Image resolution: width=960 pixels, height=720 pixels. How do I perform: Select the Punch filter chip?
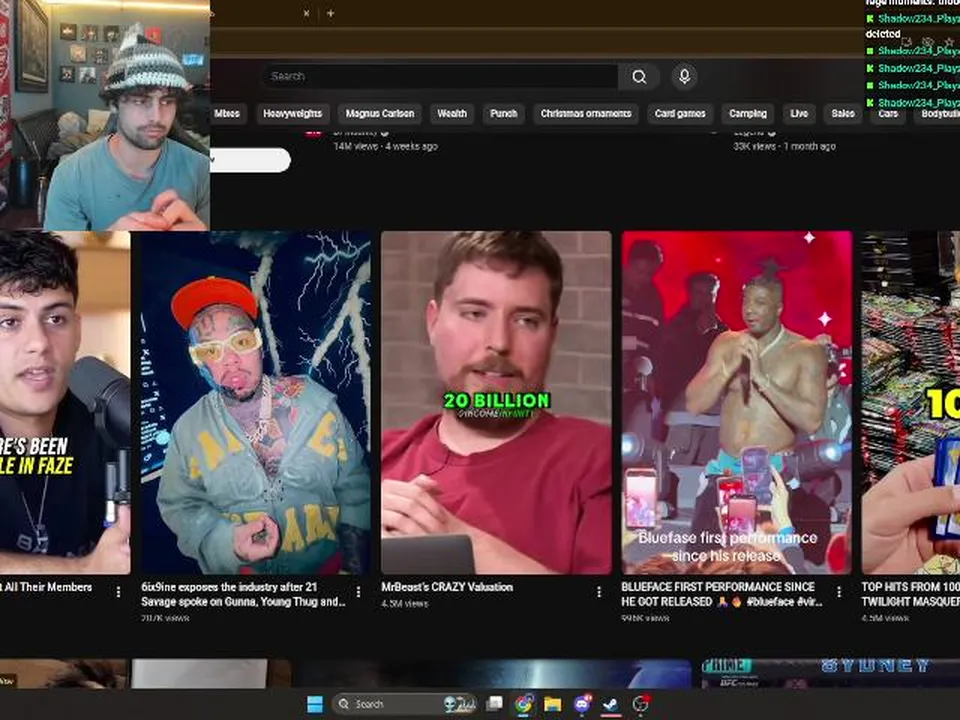coord(503,113)
